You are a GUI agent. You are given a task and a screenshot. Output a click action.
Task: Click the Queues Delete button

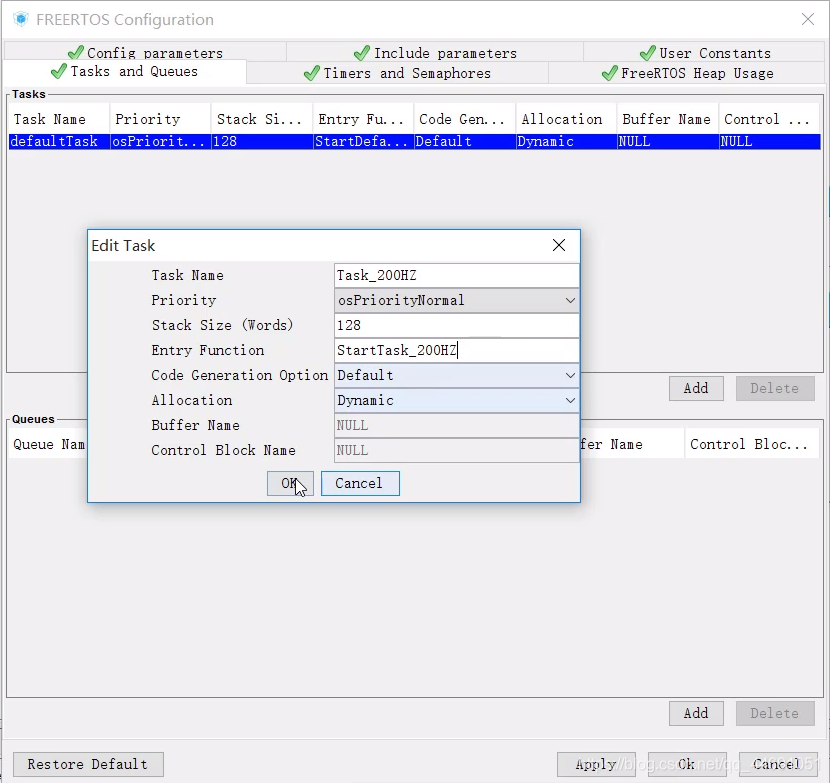click(775, 714)
